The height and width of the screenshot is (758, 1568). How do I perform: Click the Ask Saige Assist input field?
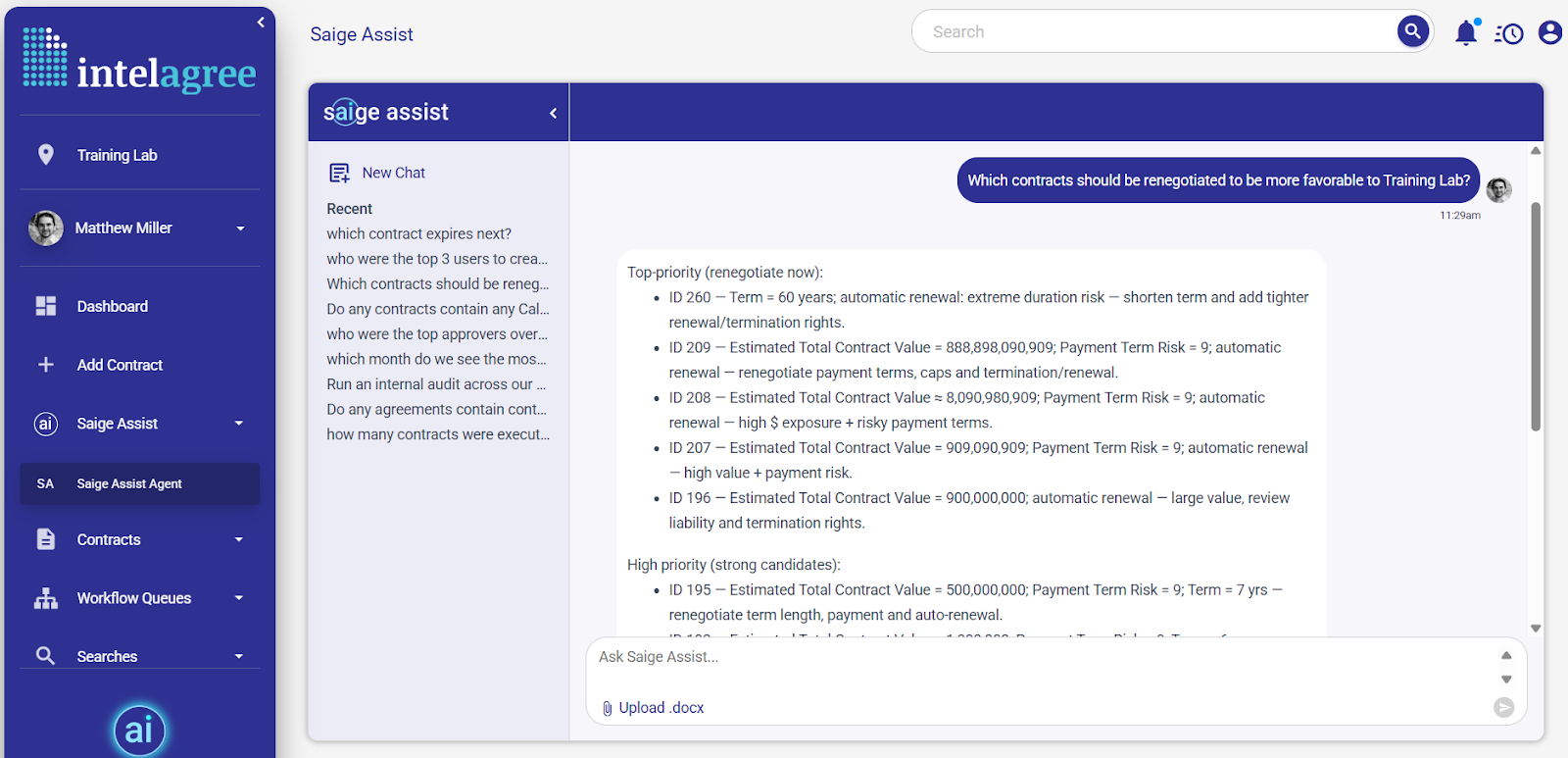(1039, 658)
